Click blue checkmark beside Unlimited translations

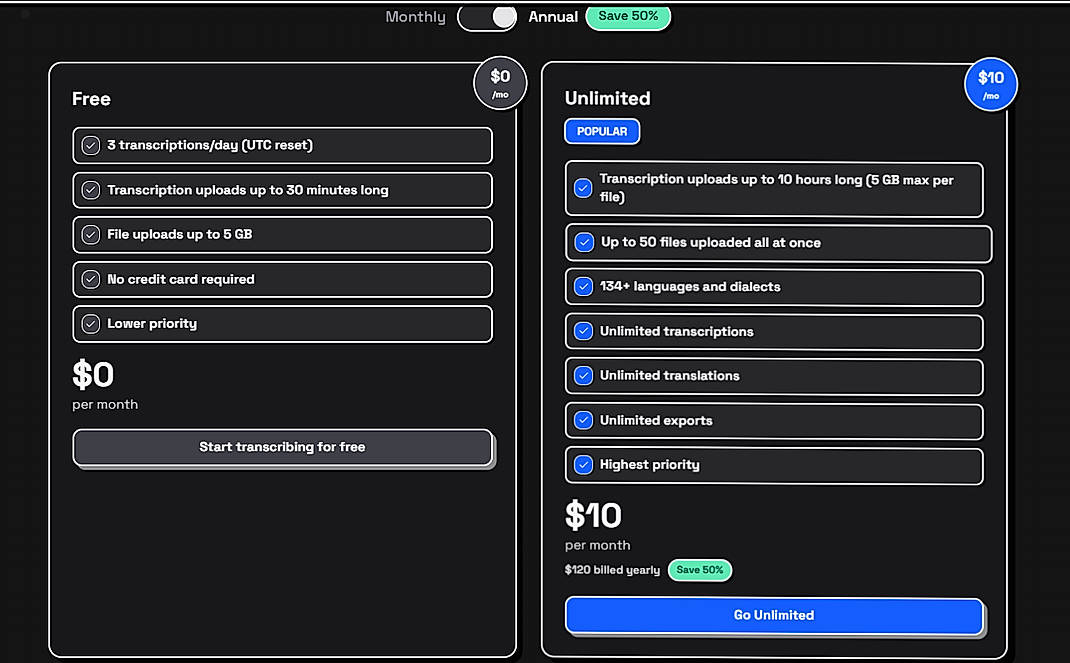point(583,376)
